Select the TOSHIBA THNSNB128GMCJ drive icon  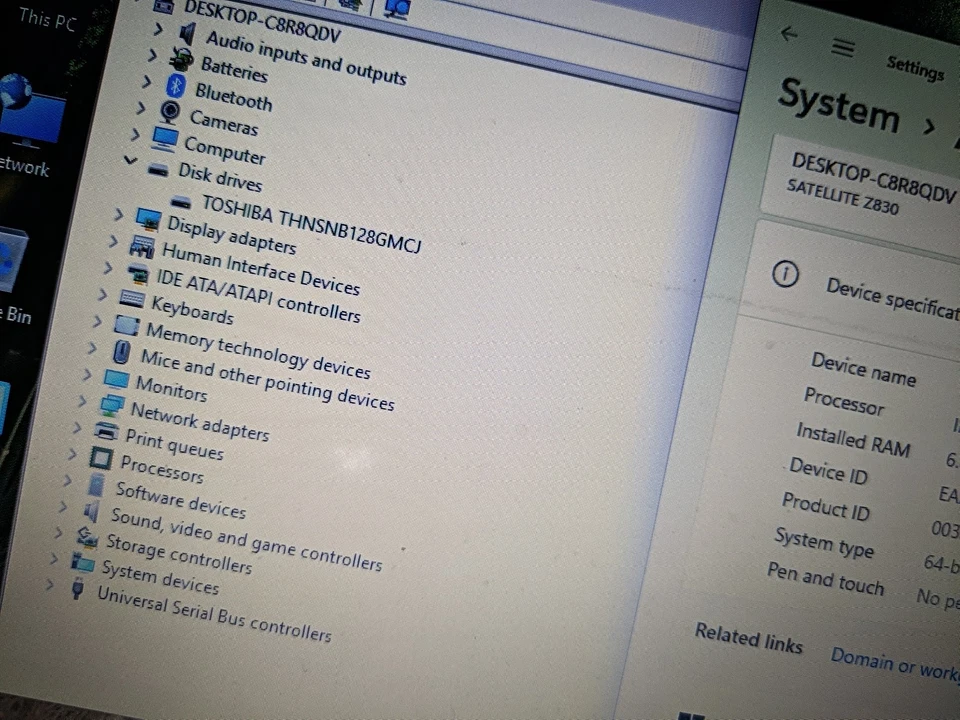click(x=181, y=203)
